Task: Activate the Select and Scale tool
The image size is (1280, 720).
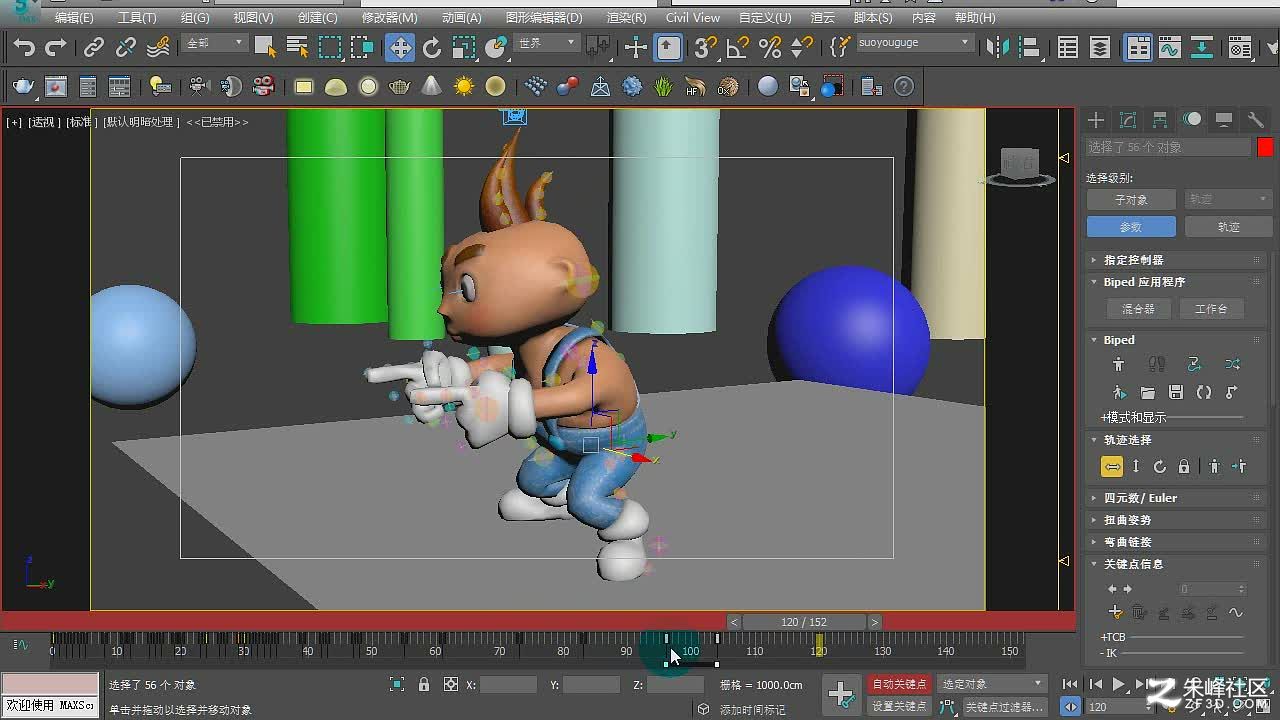Action: click(464, 47)
